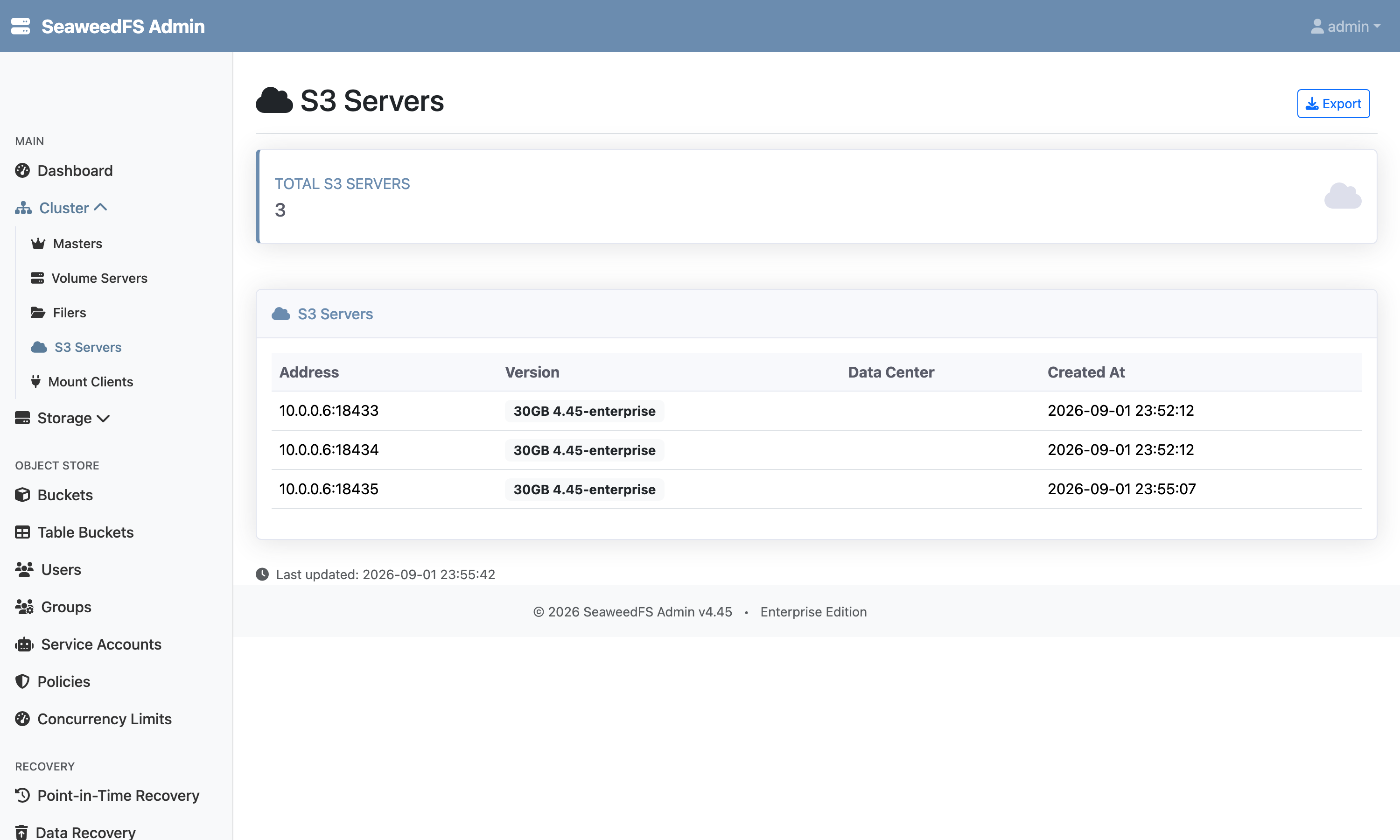Click the Volume Servers icon
Screen dimensions: 1400x840
[x=37, y=278]
